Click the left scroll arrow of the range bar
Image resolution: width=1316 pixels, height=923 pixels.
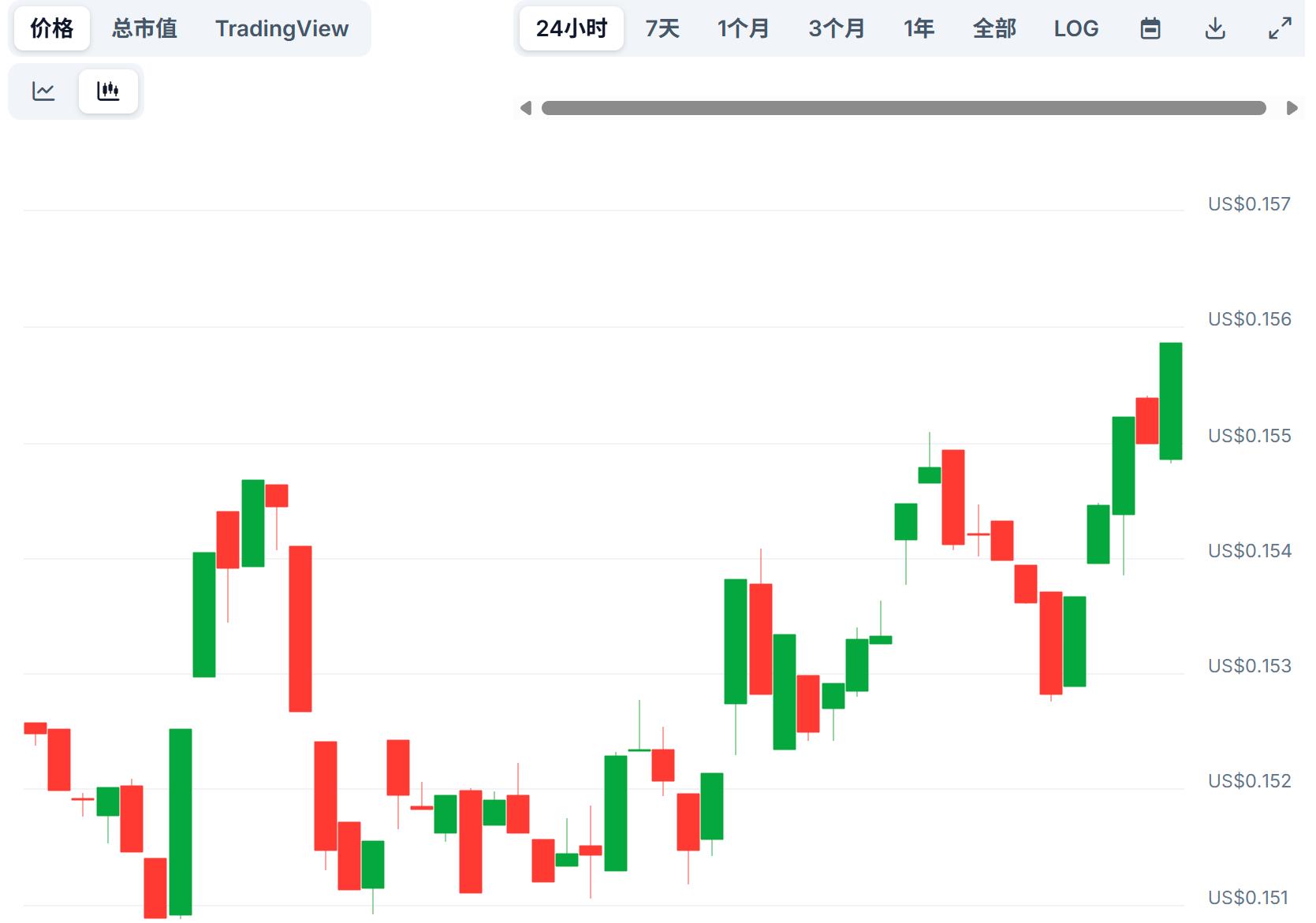click(x=526, y=108)
